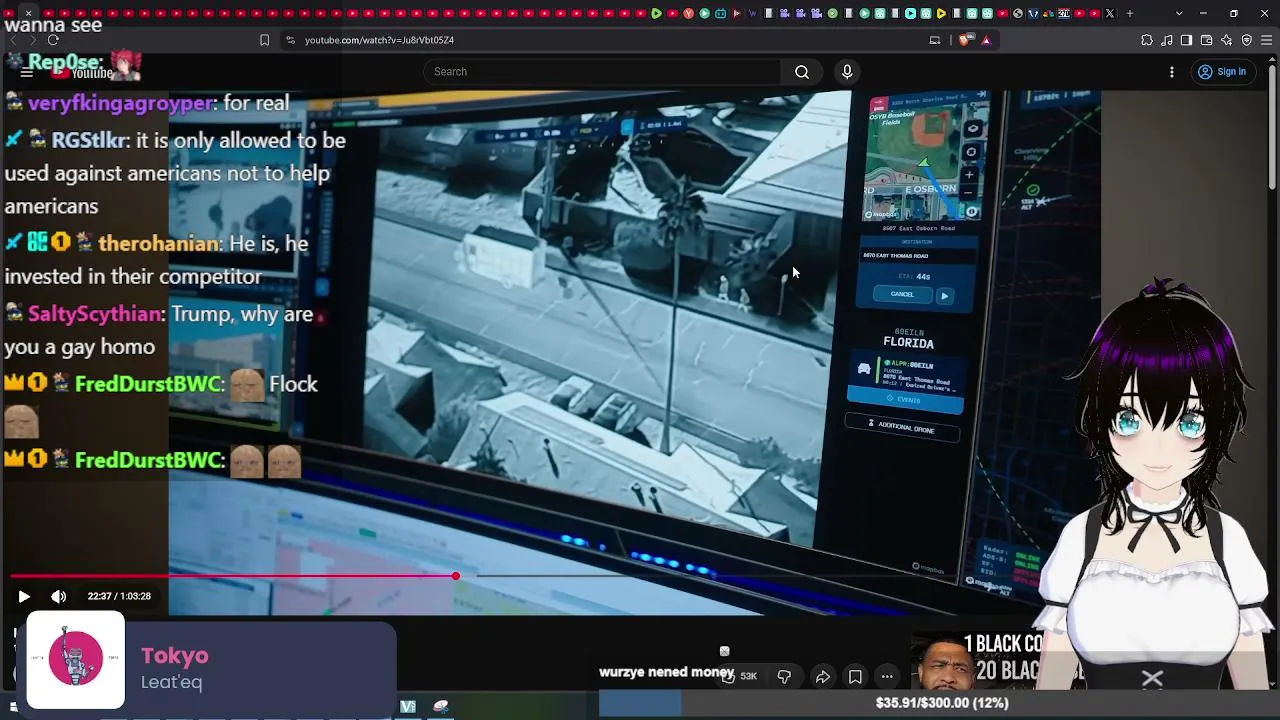Click the $35.91/$300.00 donation goal bar
The height and width of the screenshot is (720, 1280).
[x=941, y=703]
